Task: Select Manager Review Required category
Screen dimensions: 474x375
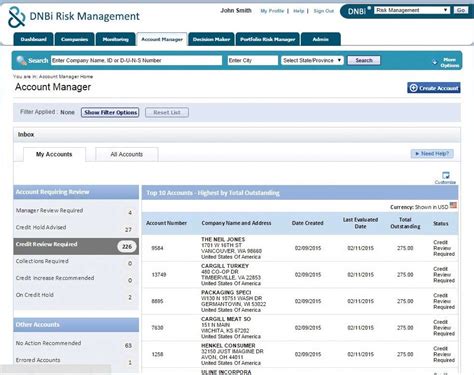Action: [x=76, y=211]
